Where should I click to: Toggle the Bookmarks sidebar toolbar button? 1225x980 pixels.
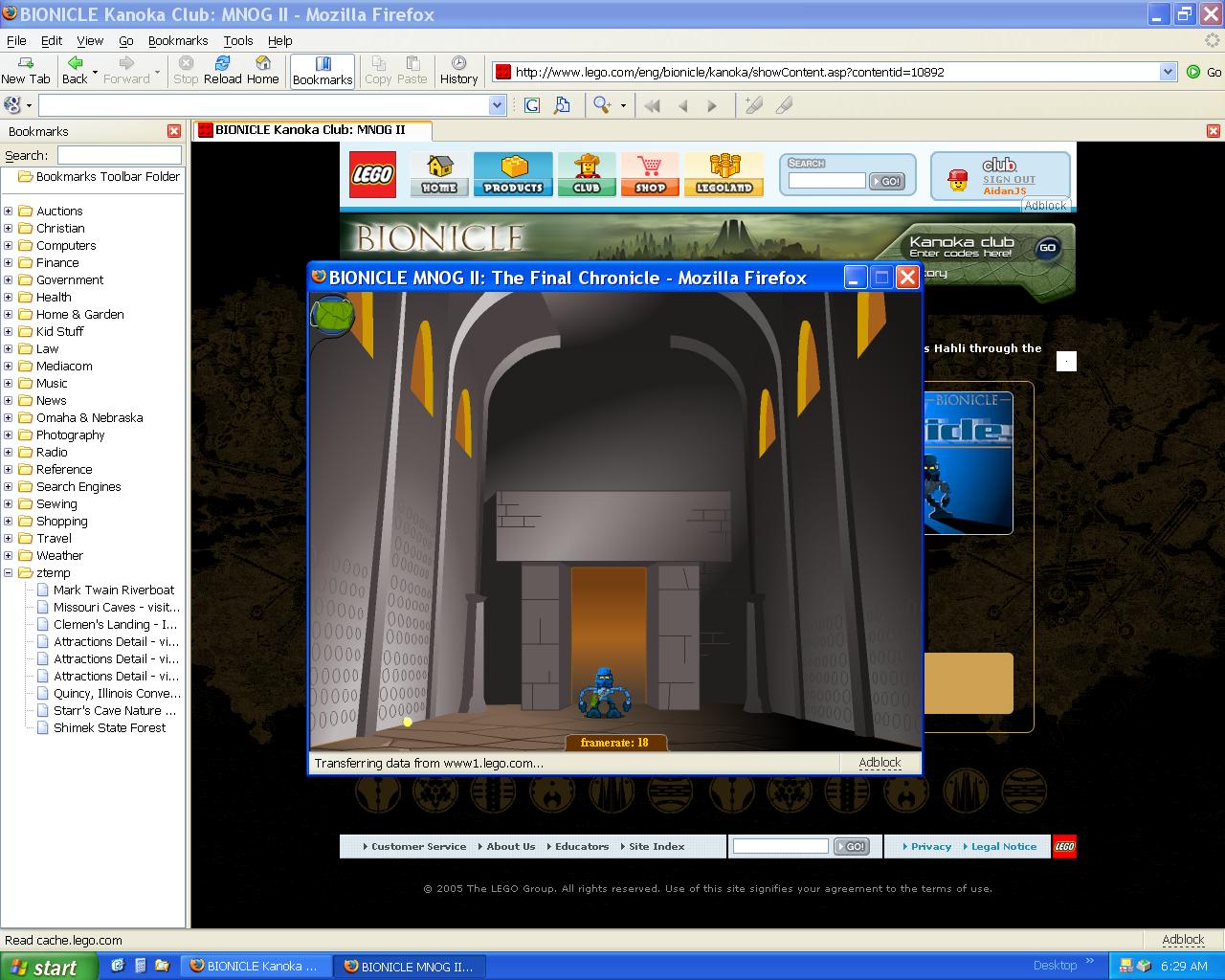pos(323,71)
